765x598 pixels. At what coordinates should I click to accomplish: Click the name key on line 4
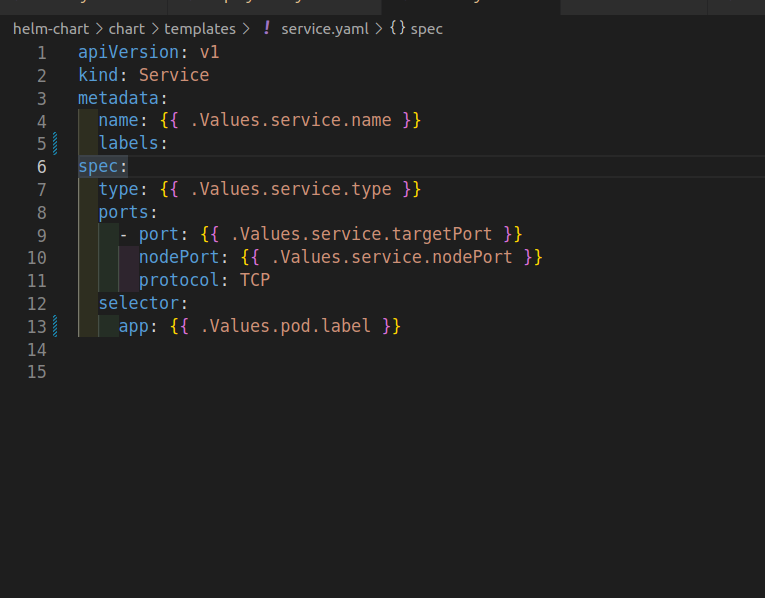coord(119,120)
